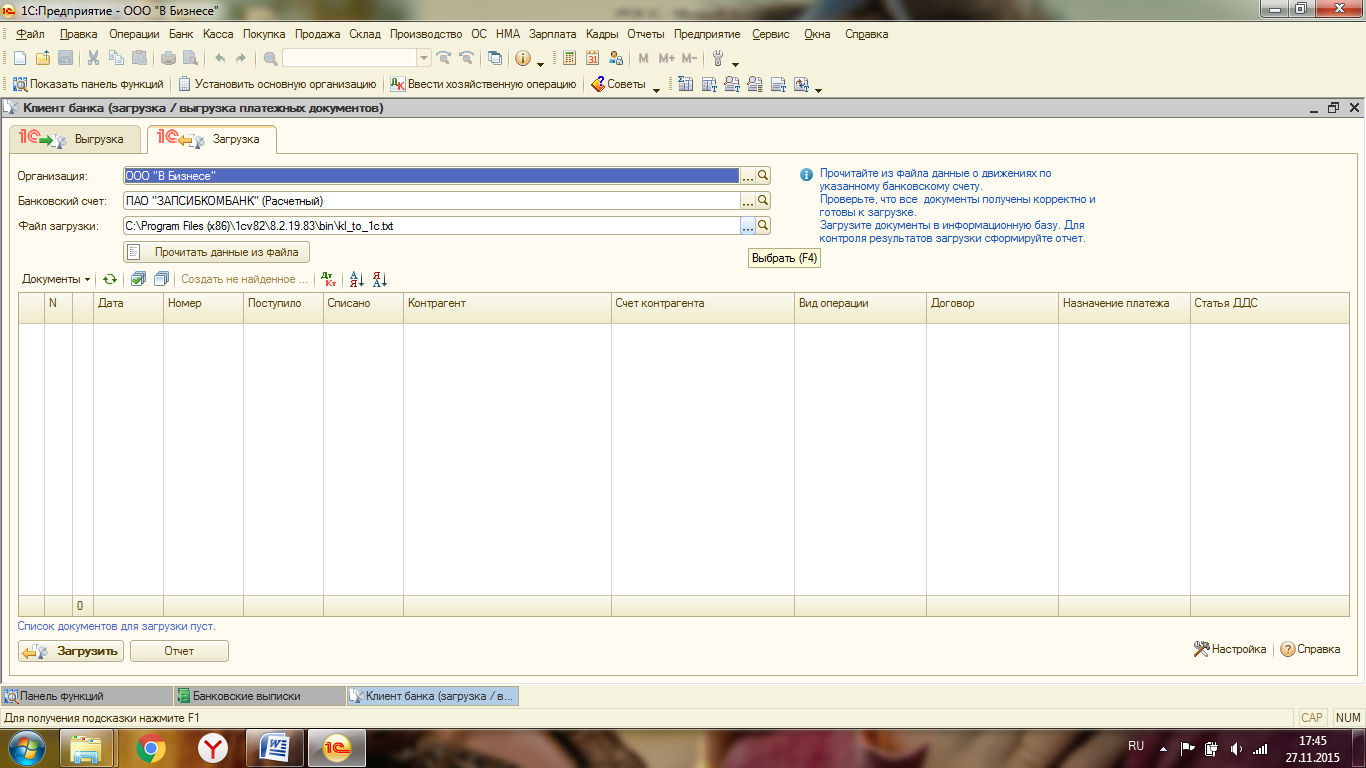The width and height of the screenshot is (1366, 768).
Task: Click the print icon in the toolbar
Action: [166, 58]
